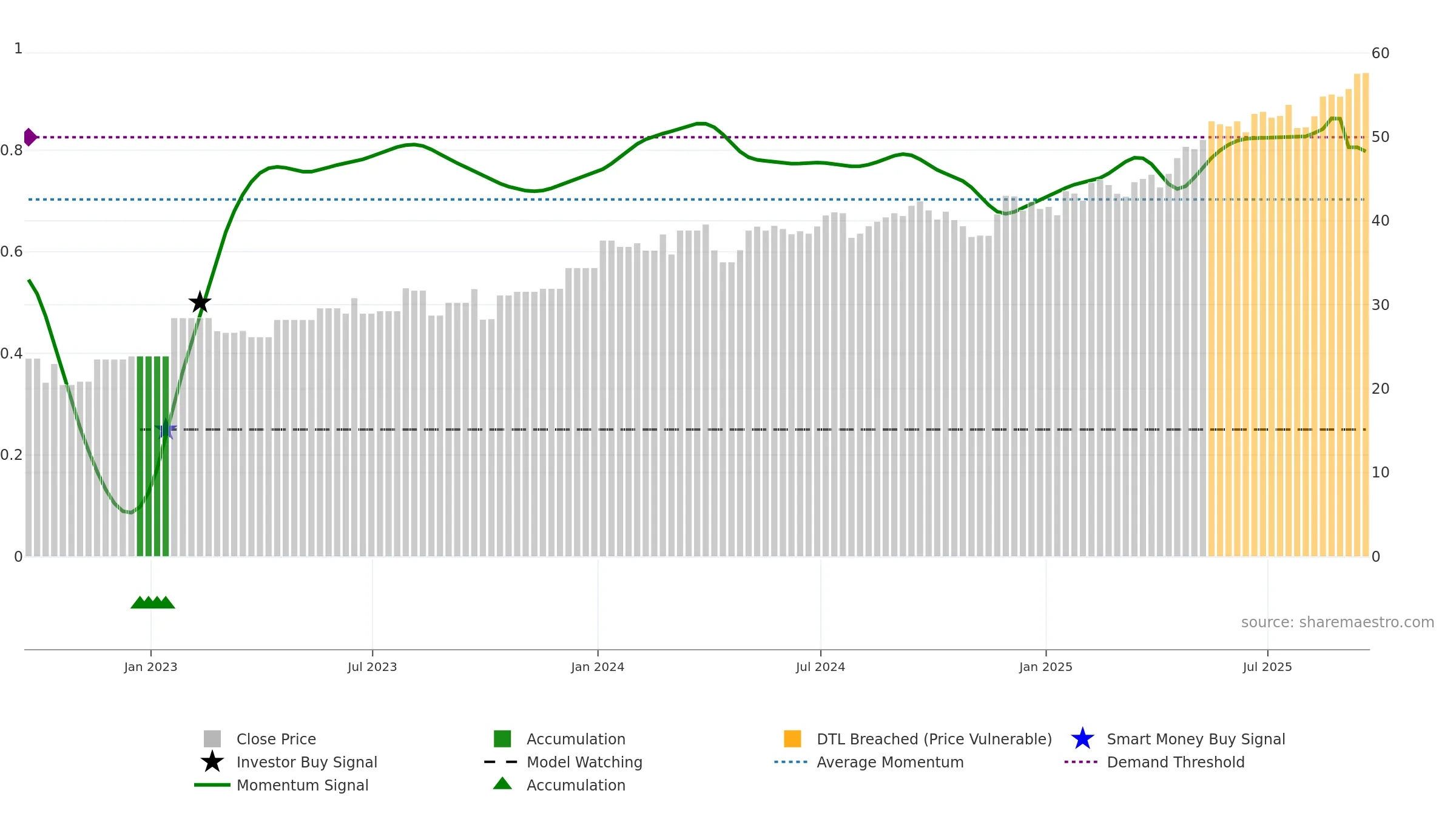Screen dimensions: 1456x819
Task: Click the source: sharemaestro.com text
Action: [1338, 622]
